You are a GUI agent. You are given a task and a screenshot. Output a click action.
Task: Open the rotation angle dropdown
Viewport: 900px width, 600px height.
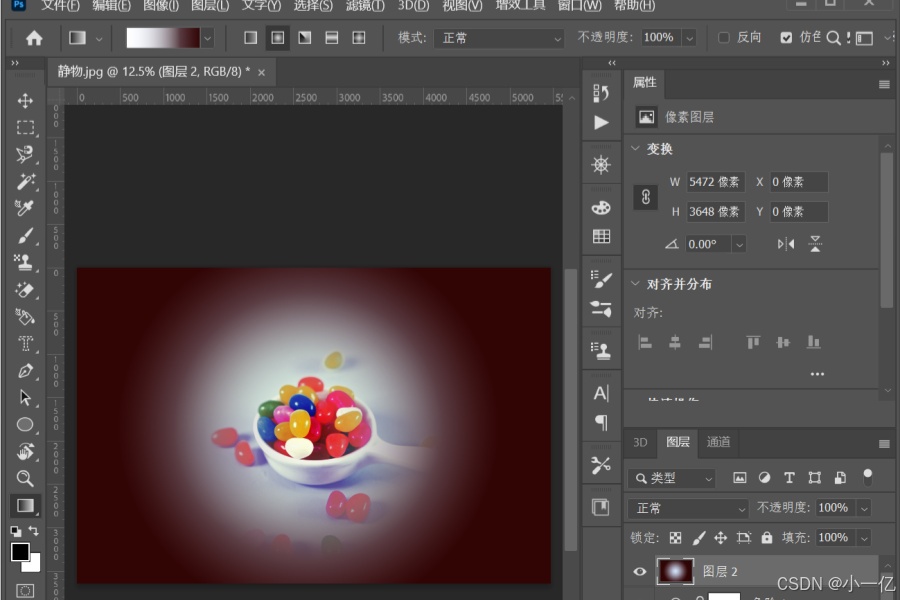pyautogui.click(x=739, y=244)
